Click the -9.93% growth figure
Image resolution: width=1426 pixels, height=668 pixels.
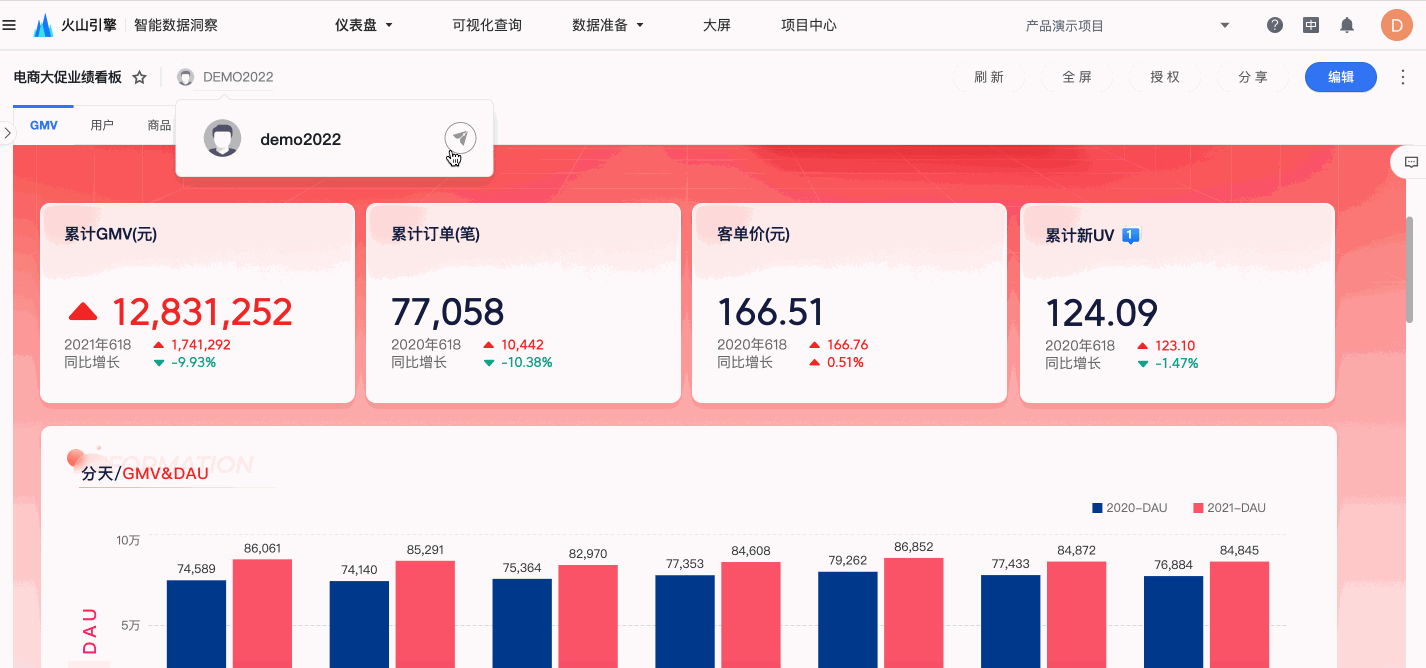(x=194, y=362)
